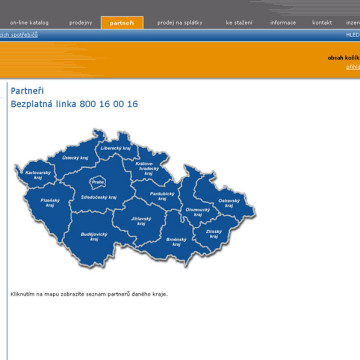The width and height of the screenshot is (360, 360).
Task: Select Karlovarský kraj on the map
Action: point(38,175)
